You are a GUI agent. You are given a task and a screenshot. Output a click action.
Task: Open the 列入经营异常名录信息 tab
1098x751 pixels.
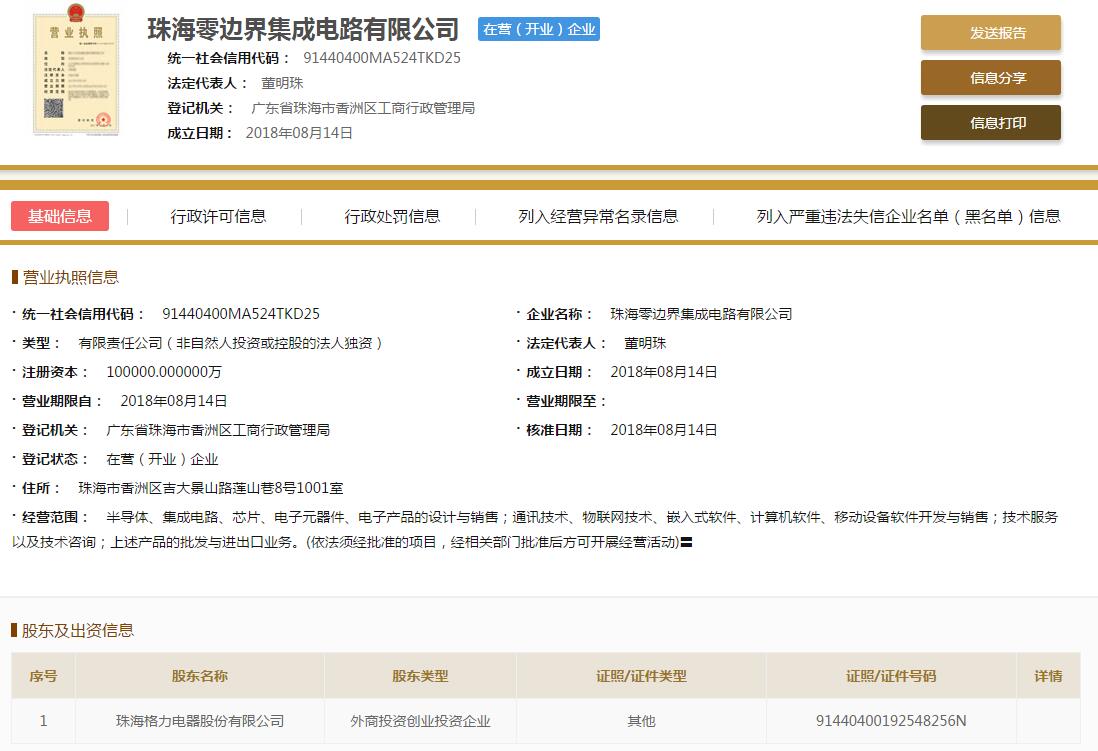click(x=598, y=216)
